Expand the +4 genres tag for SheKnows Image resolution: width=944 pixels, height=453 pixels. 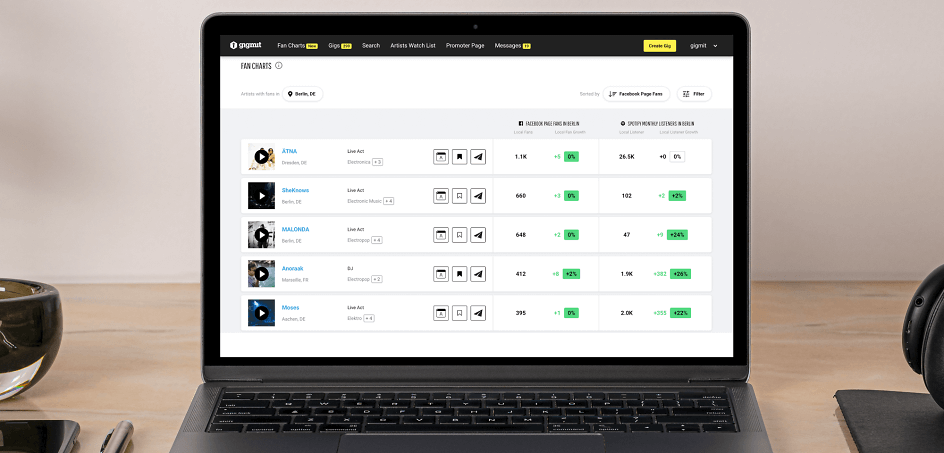pyautogui.click(x=388, y=201)
